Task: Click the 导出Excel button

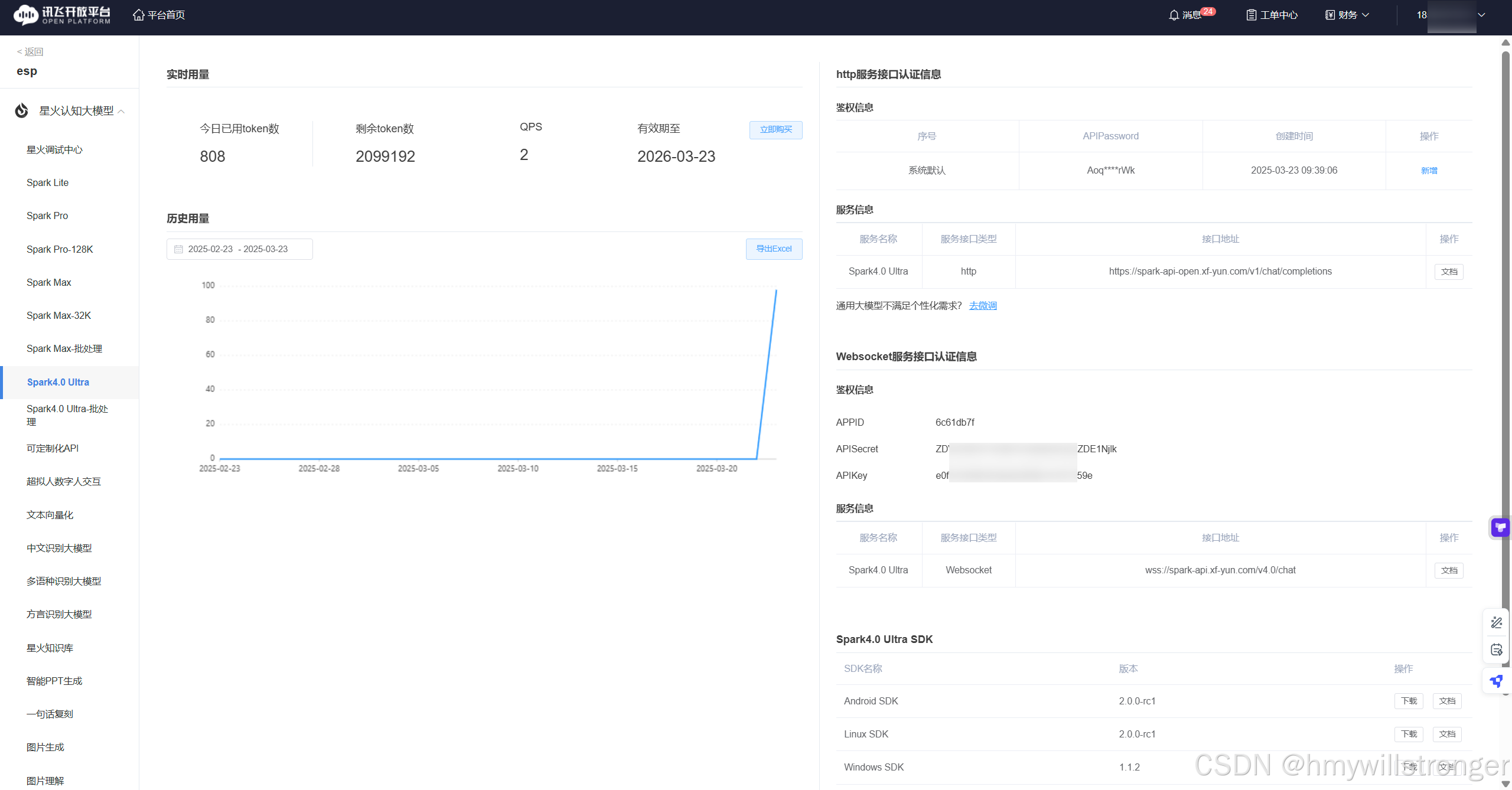Action: pyautogui.click(x=774, y=249)
